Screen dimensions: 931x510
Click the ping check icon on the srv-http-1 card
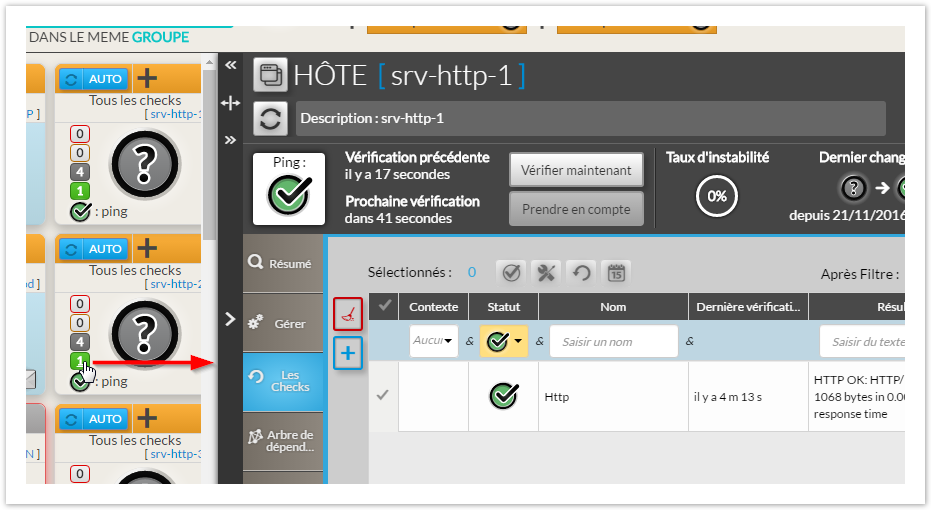tap(80, 211)
